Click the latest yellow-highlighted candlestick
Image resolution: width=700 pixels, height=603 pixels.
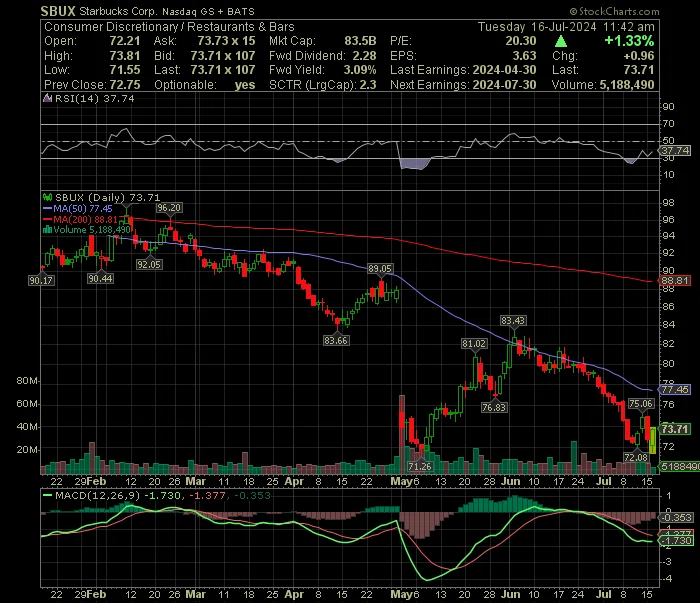point(653,440)
